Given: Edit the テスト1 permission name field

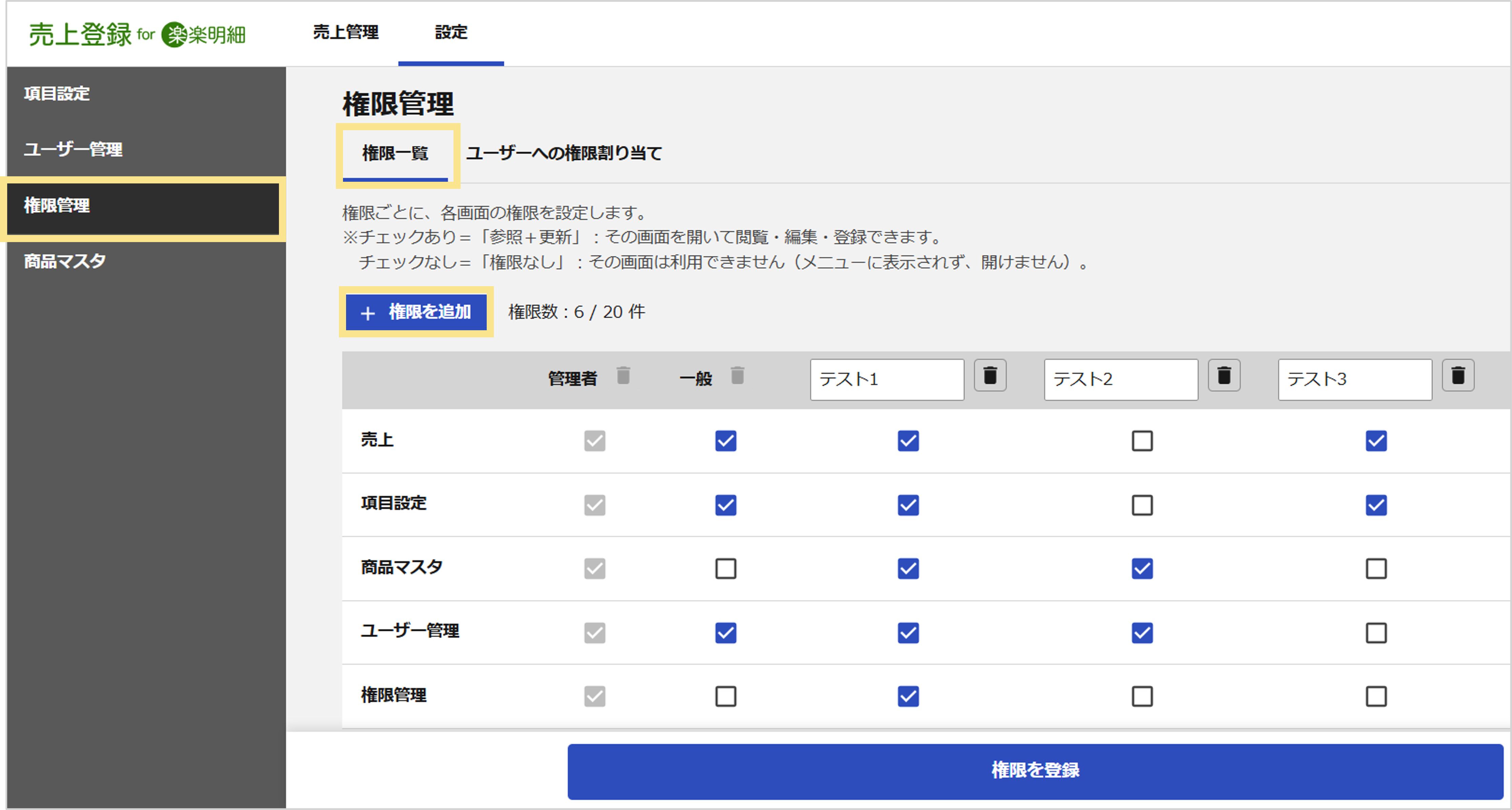Looking at the screenshot, I should [887, 380].
